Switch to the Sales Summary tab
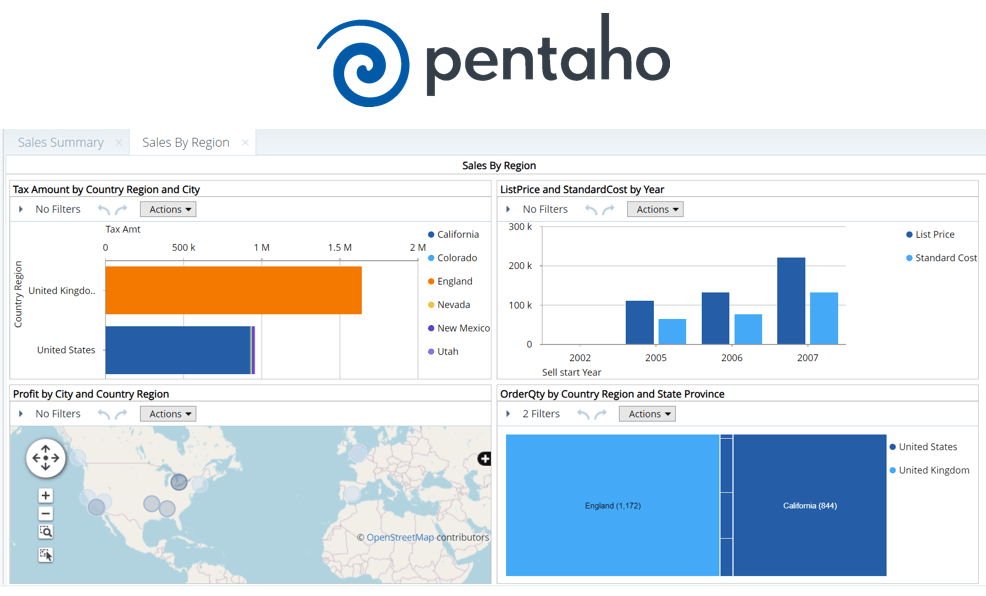986x596 pixels. [x=61, y=143]
